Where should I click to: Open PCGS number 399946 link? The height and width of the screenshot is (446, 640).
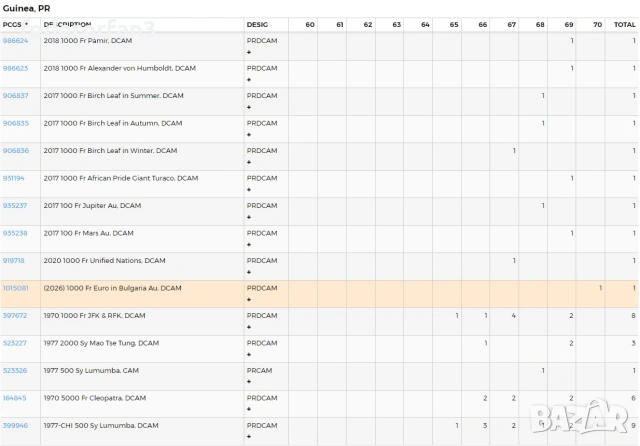(15, 426)
